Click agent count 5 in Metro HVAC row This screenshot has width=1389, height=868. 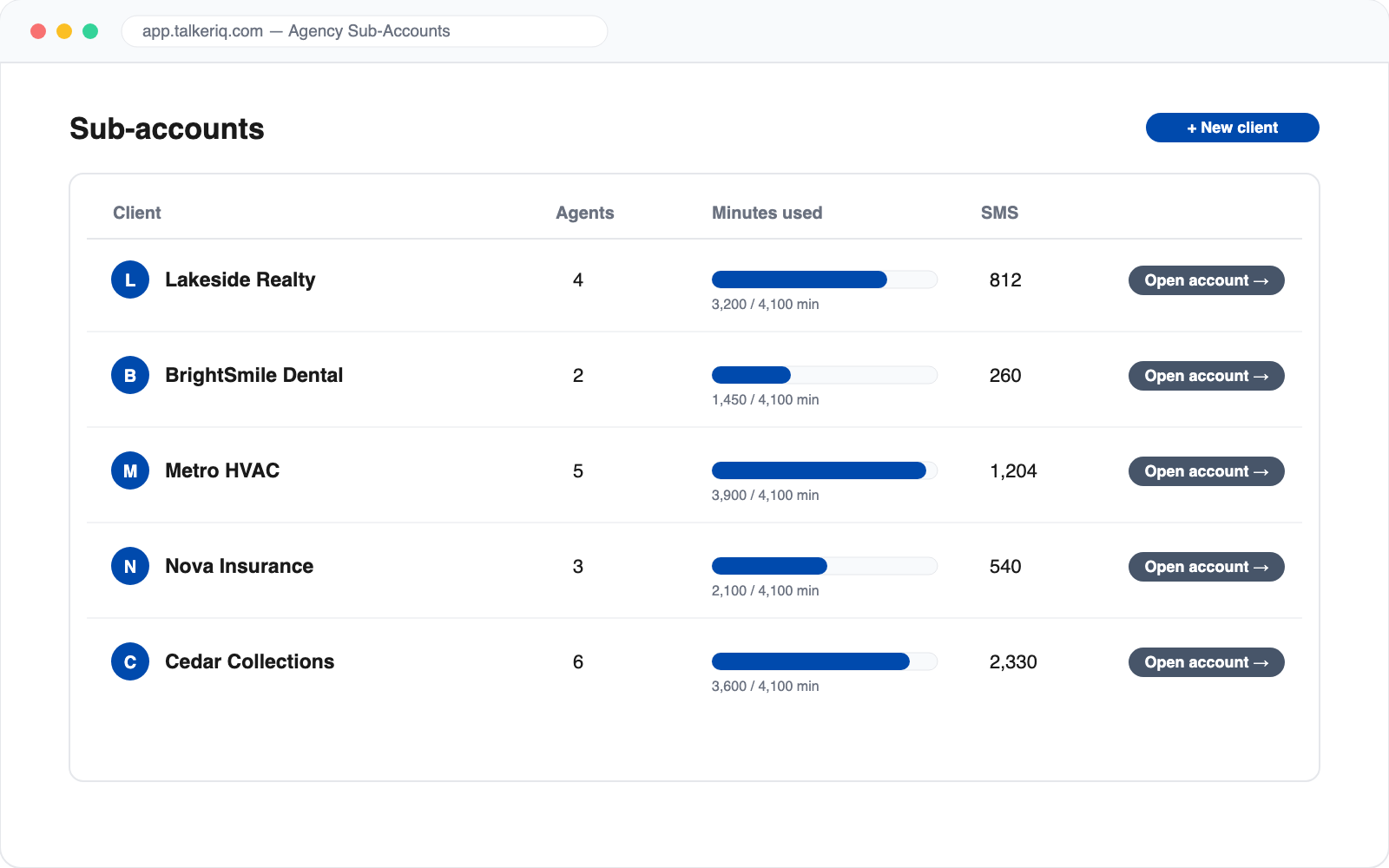578,470
